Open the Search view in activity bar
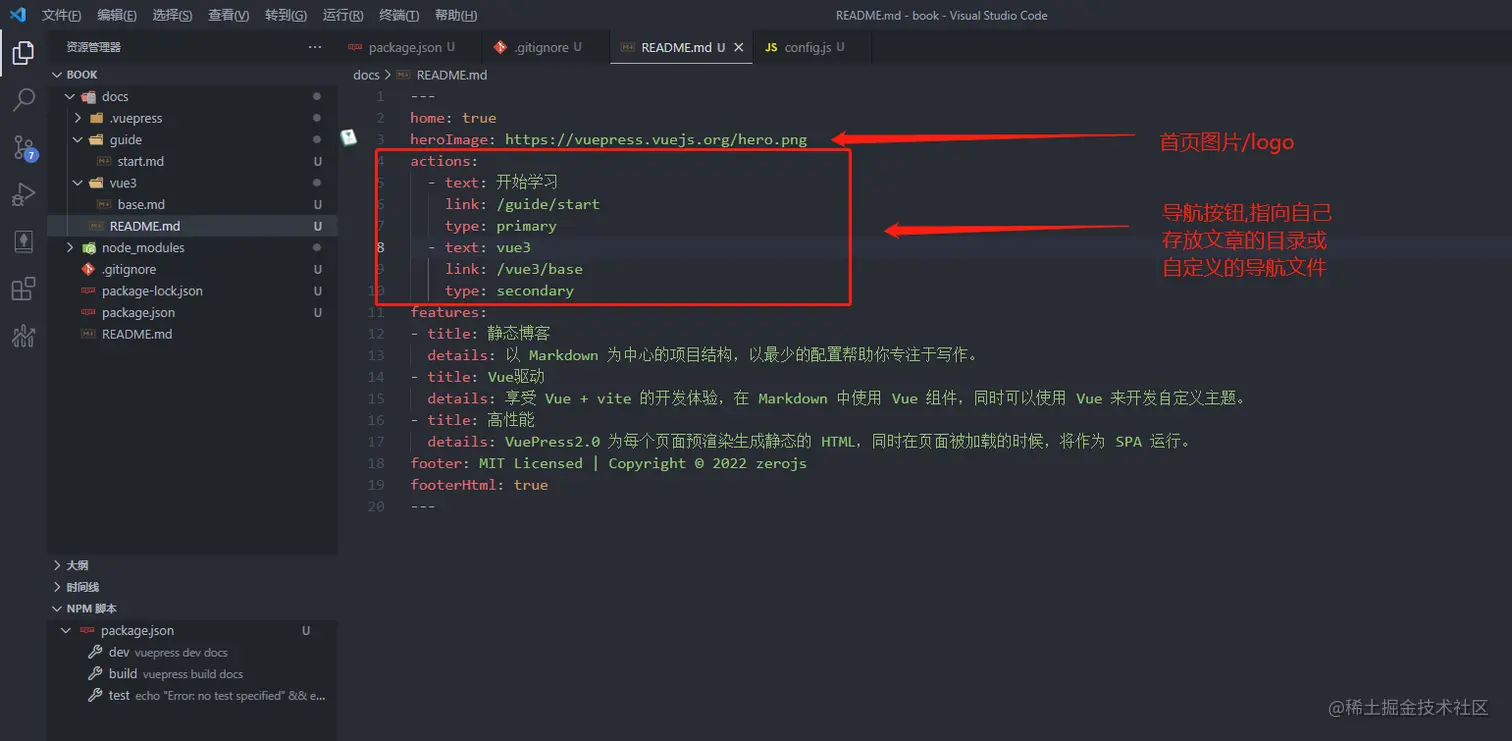Viewport: 1512px width, 741px height. coord(23,100)
